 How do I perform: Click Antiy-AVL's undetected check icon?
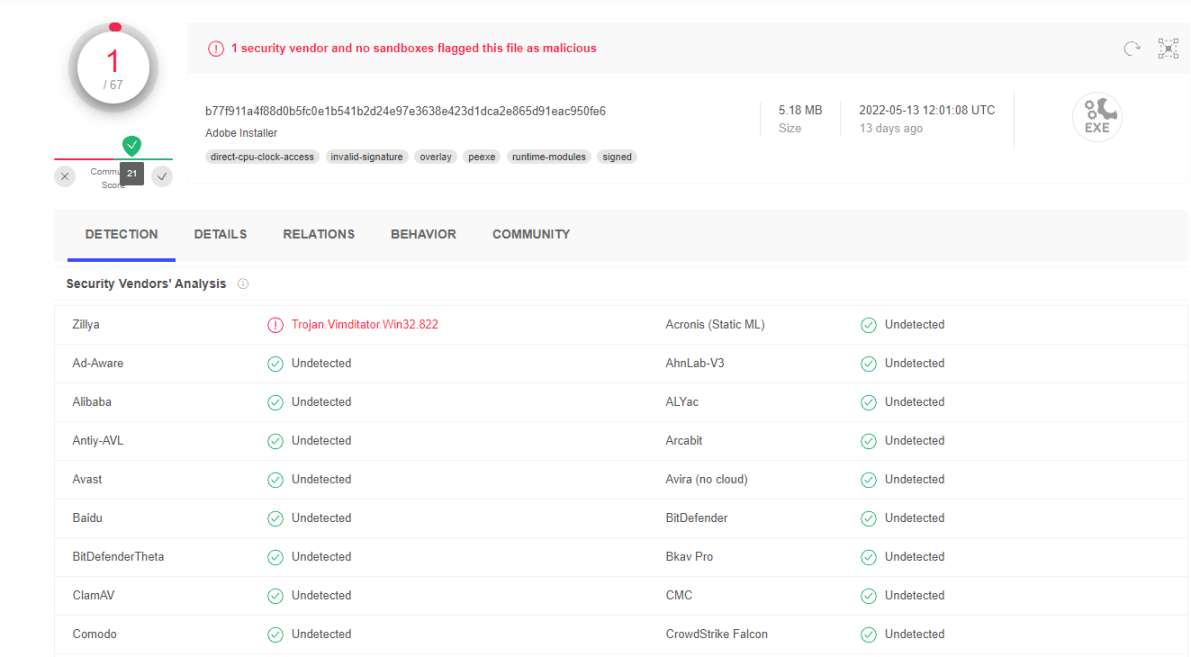[275, 441]
